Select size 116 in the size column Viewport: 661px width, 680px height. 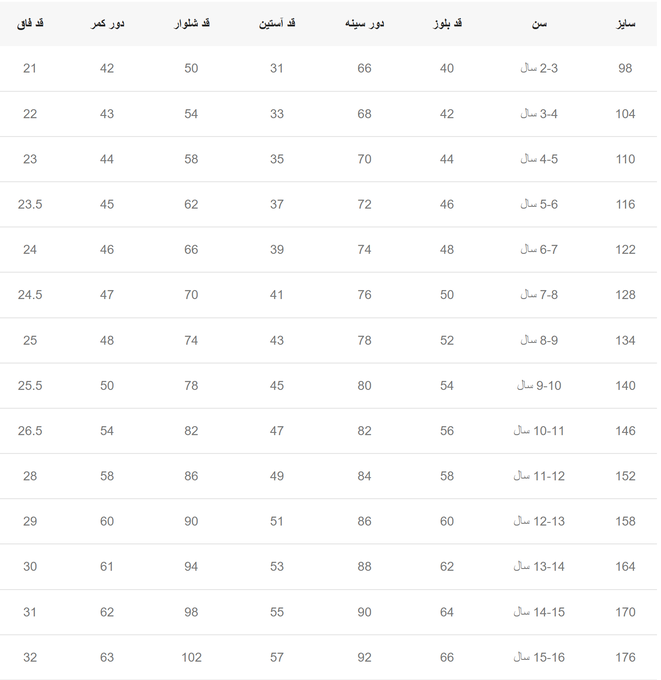(625, 204)
